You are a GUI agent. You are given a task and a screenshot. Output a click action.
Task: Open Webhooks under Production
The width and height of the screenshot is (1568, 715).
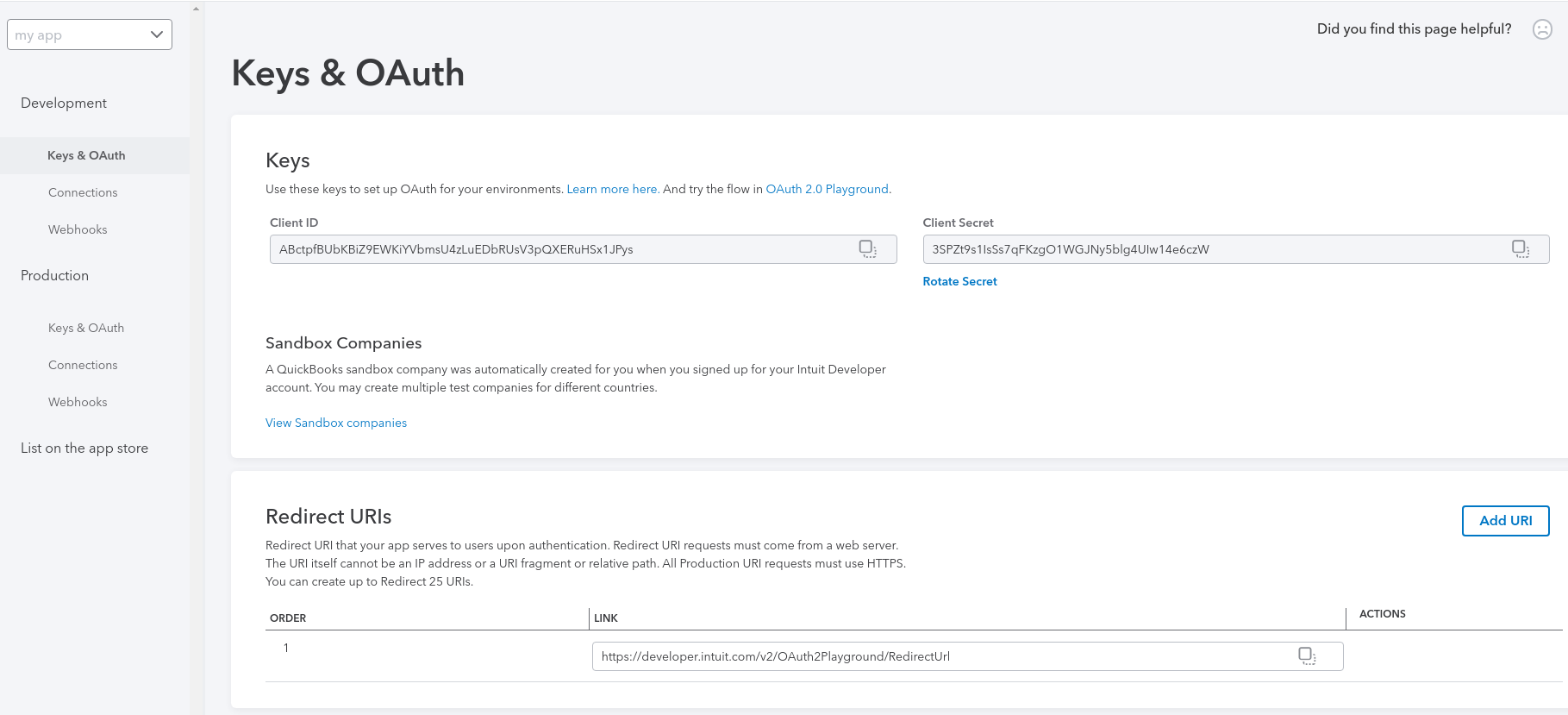coord(78,402)
